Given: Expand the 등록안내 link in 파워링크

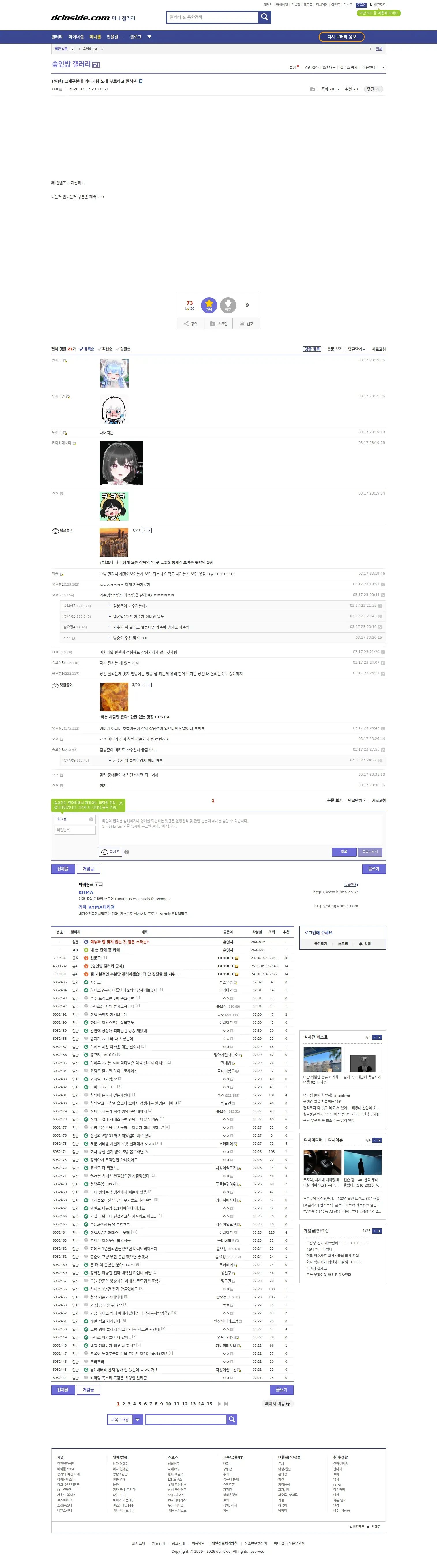Looking at the screenshot, I should coord(351,884).
